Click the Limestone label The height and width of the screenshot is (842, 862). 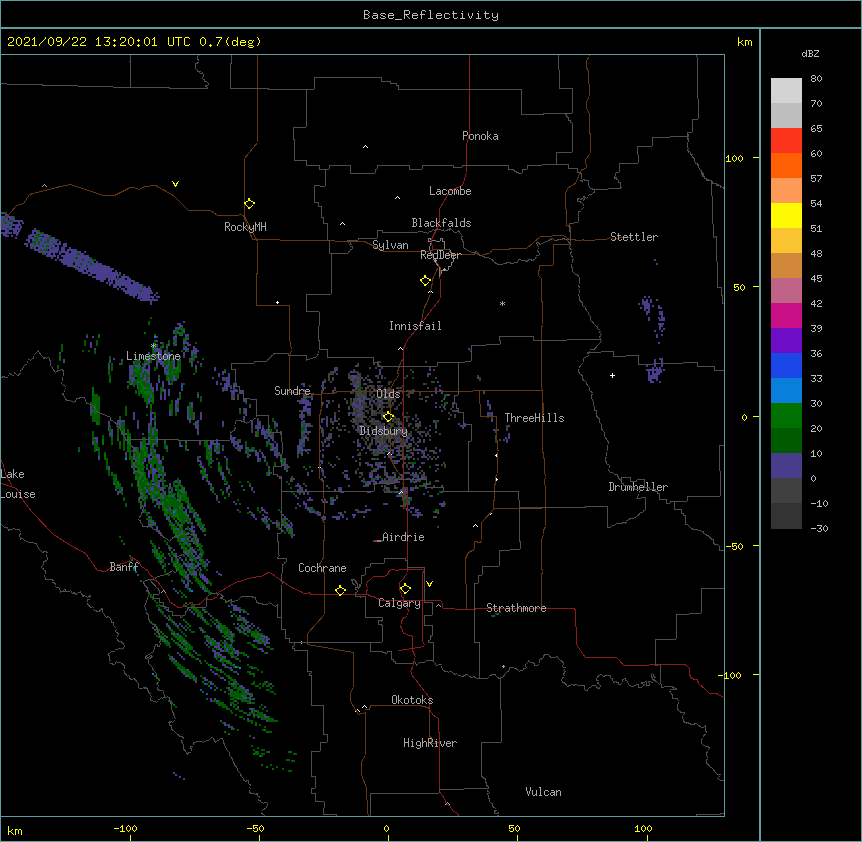(153, 356)
